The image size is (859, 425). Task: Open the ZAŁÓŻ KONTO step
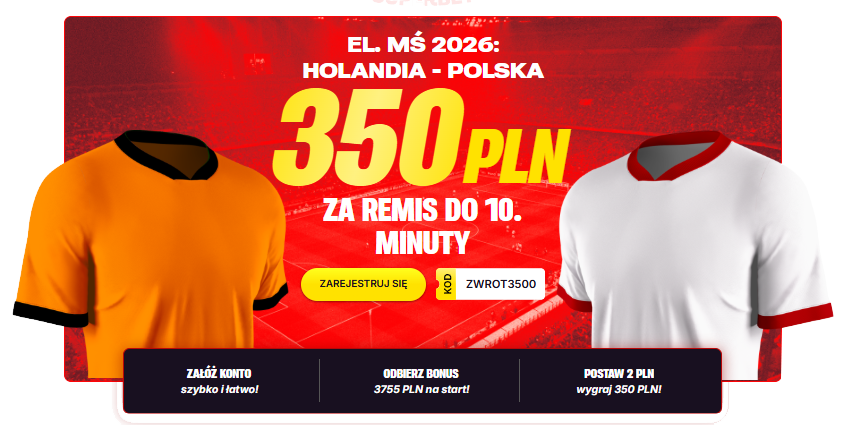click(x=219, y=381)
